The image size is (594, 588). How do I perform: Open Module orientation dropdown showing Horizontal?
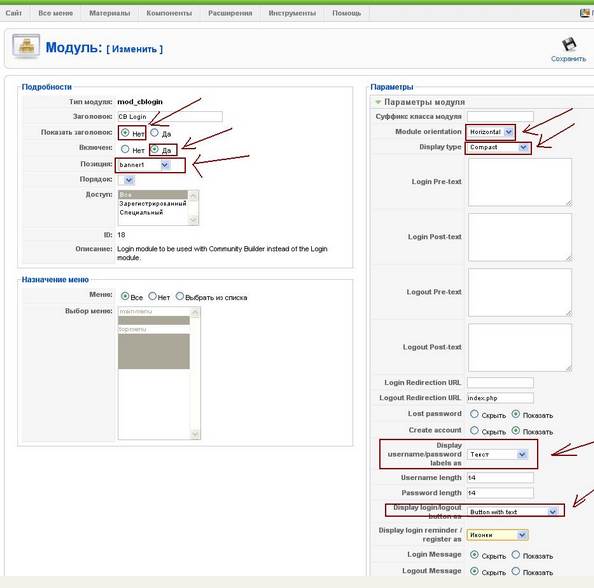(x=491, y=132)
